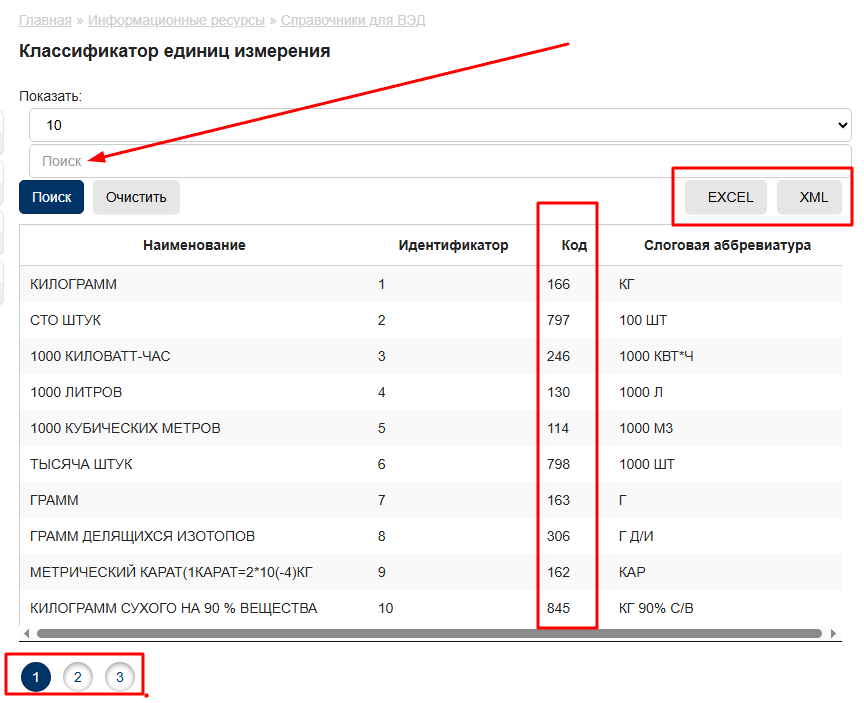
Task: Download the classifier as XML
Action: [813, 197]
